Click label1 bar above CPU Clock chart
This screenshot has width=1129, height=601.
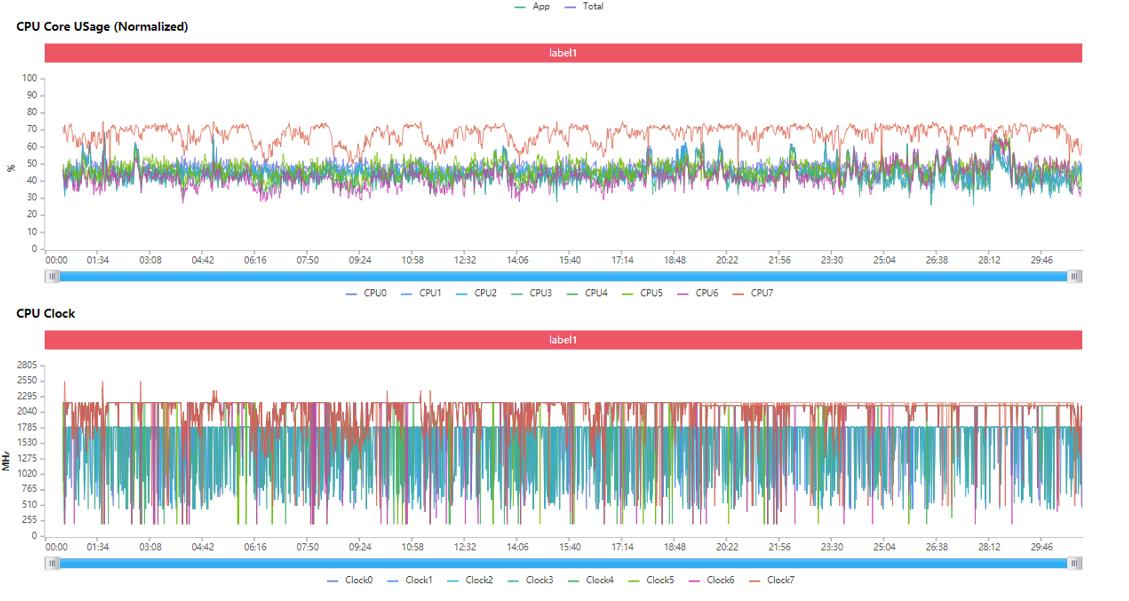pos(563,340)
